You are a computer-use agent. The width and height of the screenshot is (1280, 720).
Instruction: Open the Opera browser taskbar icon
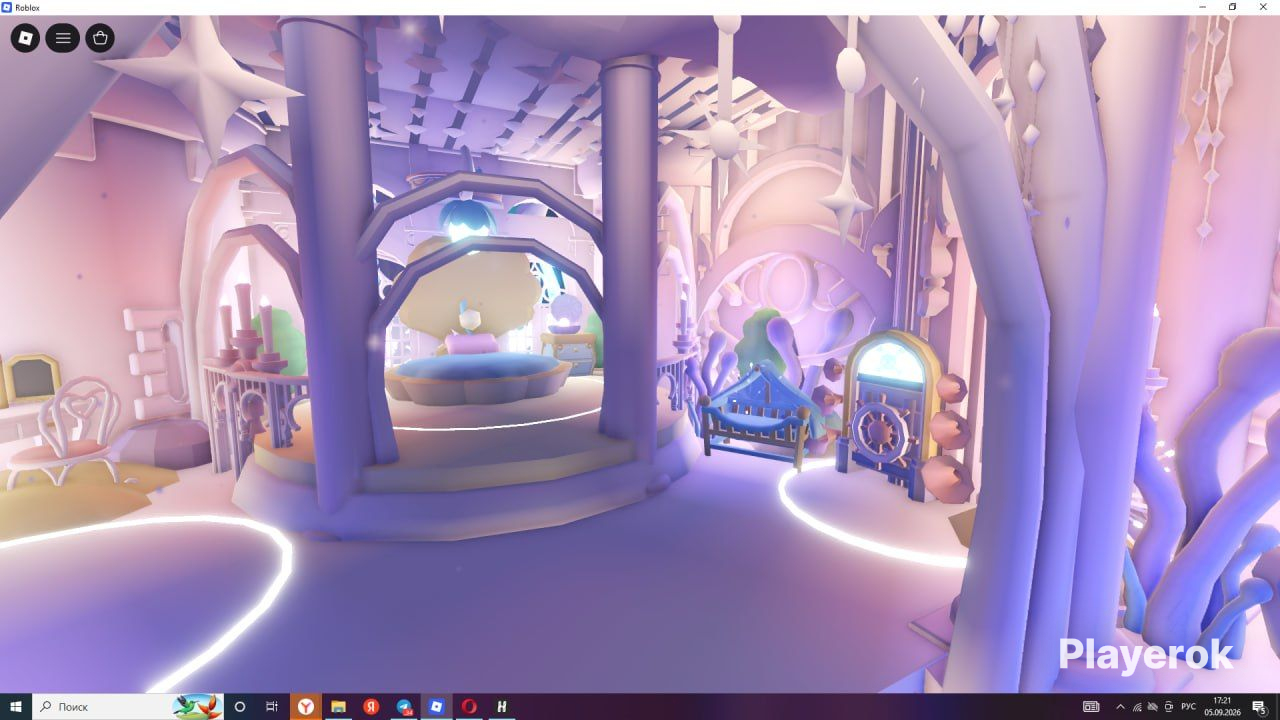tap(469, 706)
